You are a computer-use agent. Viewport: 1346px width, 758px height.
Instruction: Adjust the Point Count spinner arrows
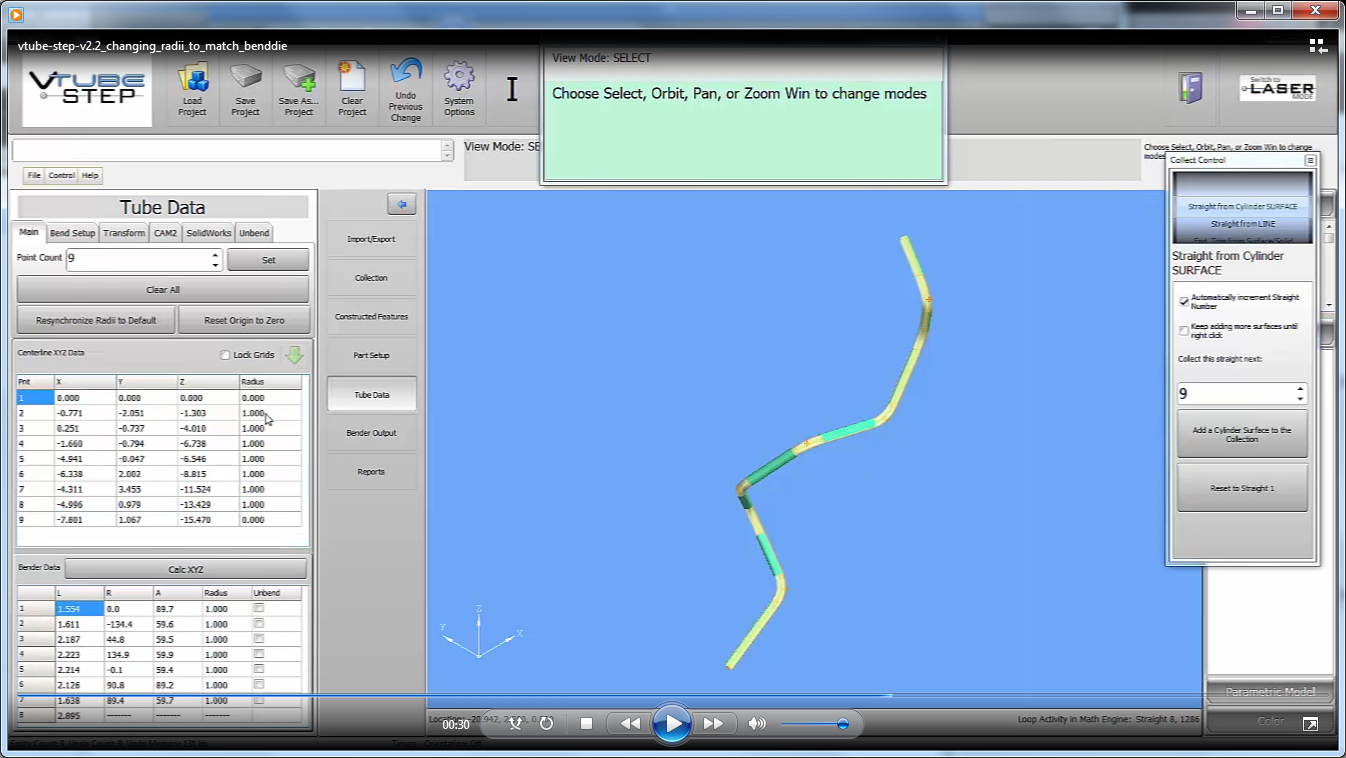pyautogui.click(x=215, y=259)
